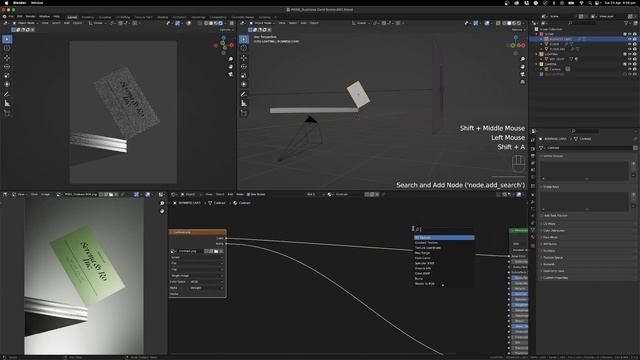Choose Glass BSDF in node search list
640x360 pixels.
point(444,273)
